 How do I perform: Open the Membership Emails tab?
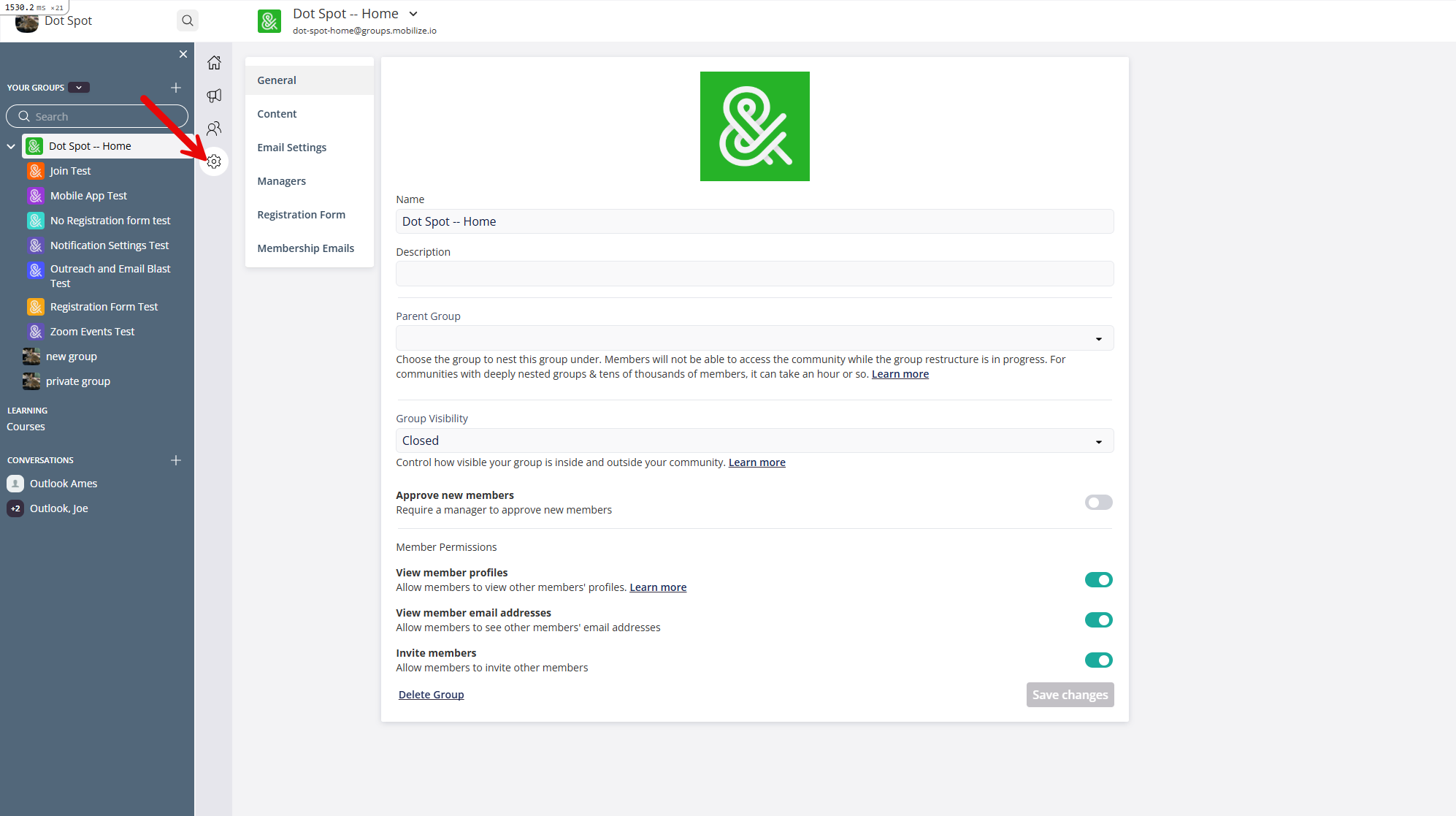[x=310, y=248]
